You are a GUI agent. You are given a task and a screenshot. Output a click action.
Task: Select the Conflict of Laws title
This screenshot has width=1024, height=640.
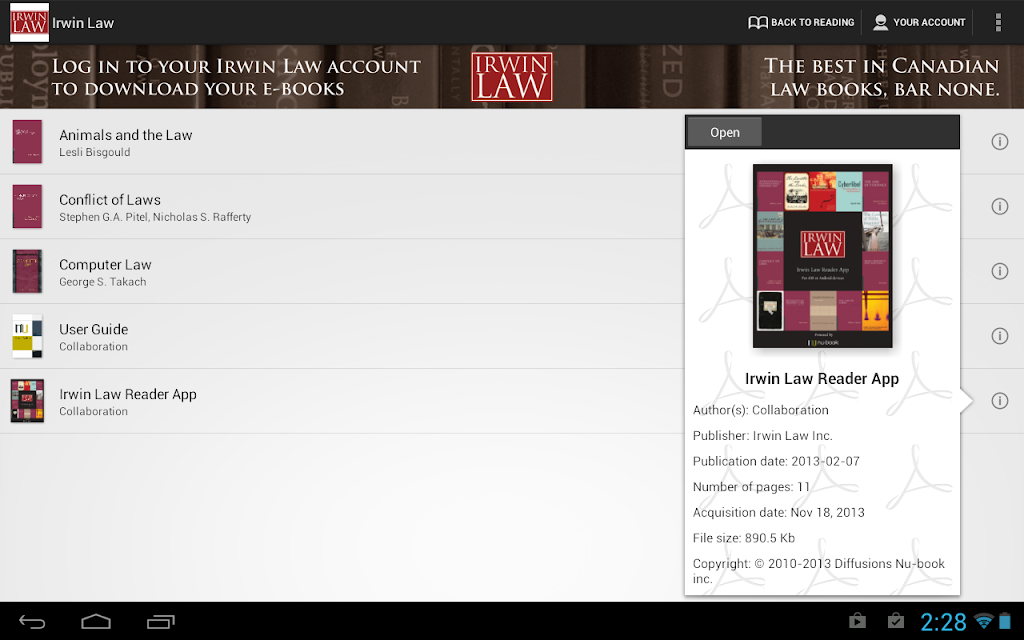(110, 200)
